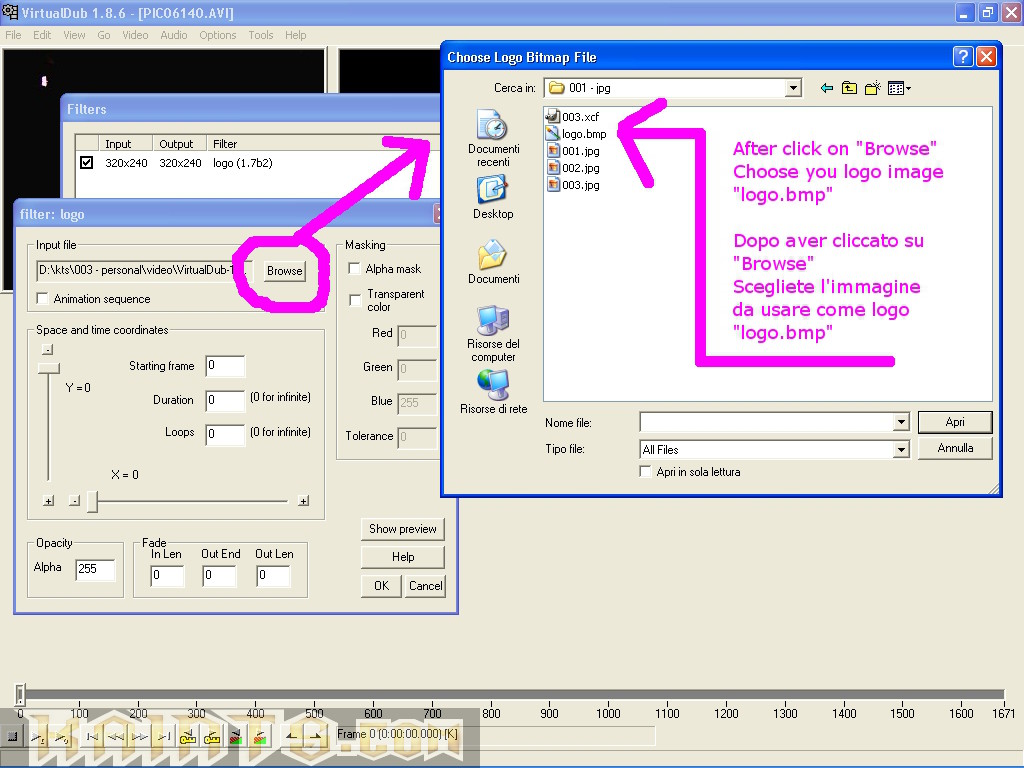Go back to the last visited folder
Viewport: 1024px width, 768px height.
pyautogui.click(x=827, y=88)
